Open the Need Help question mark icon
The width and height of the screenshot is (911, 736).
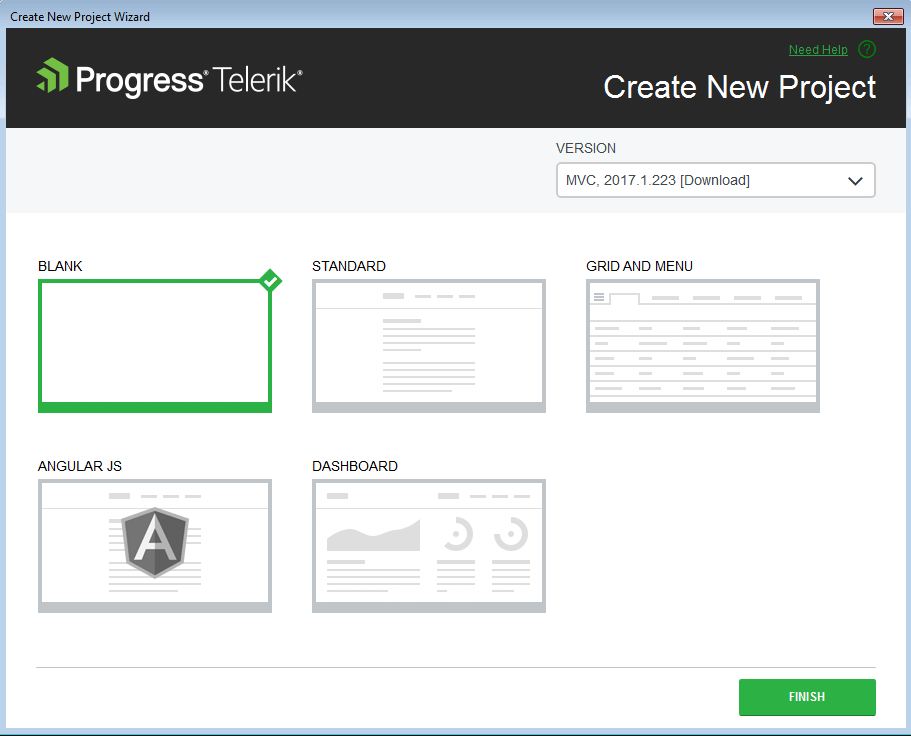click(866, 49)
